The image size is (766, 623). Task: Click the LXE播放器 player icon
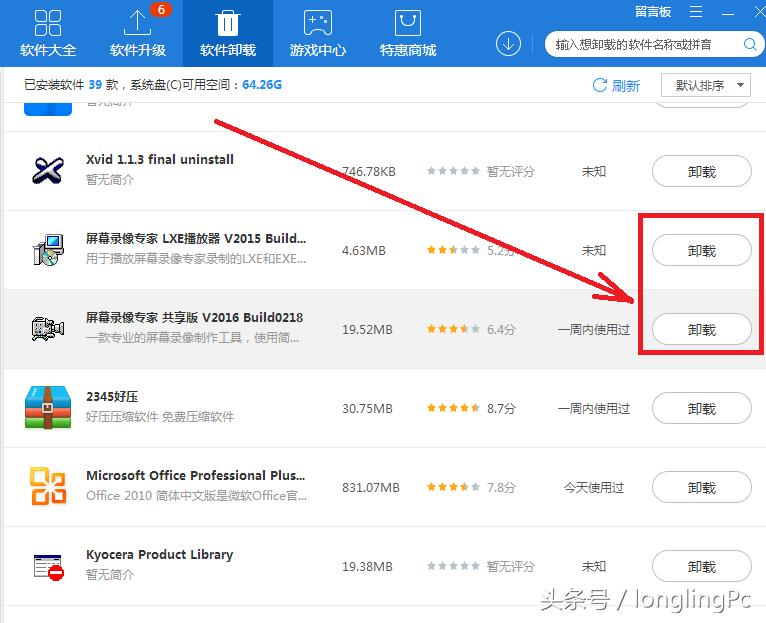point(48,250)
